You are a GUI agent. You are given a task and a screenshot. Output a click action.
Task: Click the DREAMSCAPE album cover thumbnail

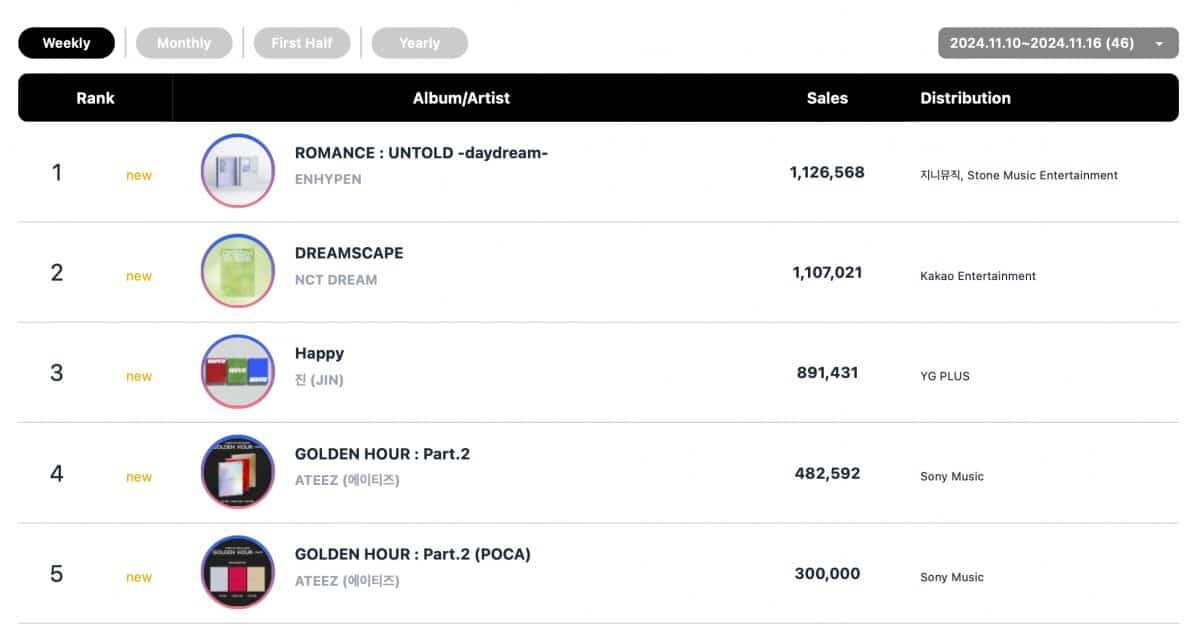click(237, 271)
